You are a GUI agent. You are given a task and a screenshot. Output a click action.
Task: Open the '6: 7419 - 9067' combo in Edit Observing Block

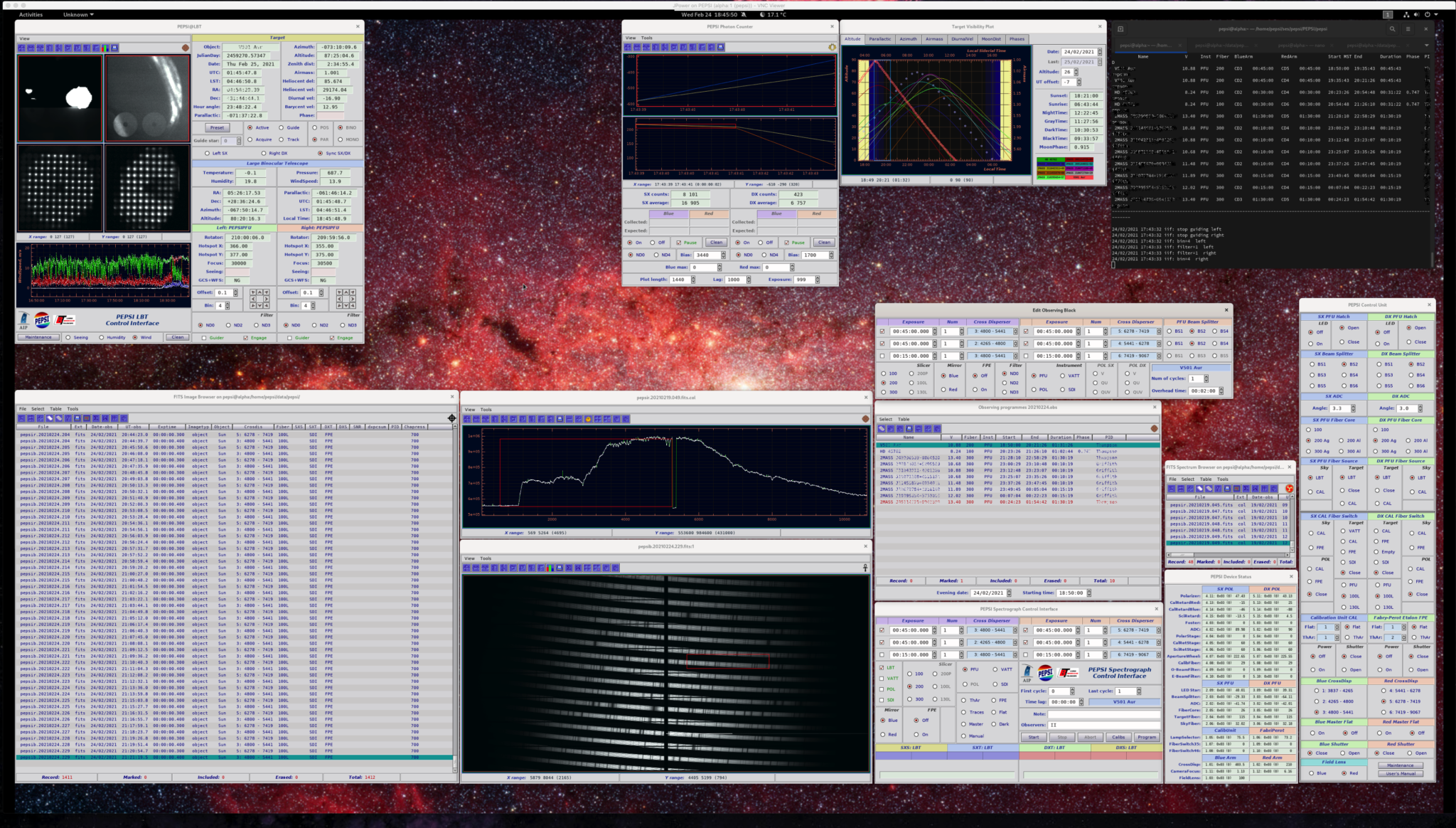1137,356
